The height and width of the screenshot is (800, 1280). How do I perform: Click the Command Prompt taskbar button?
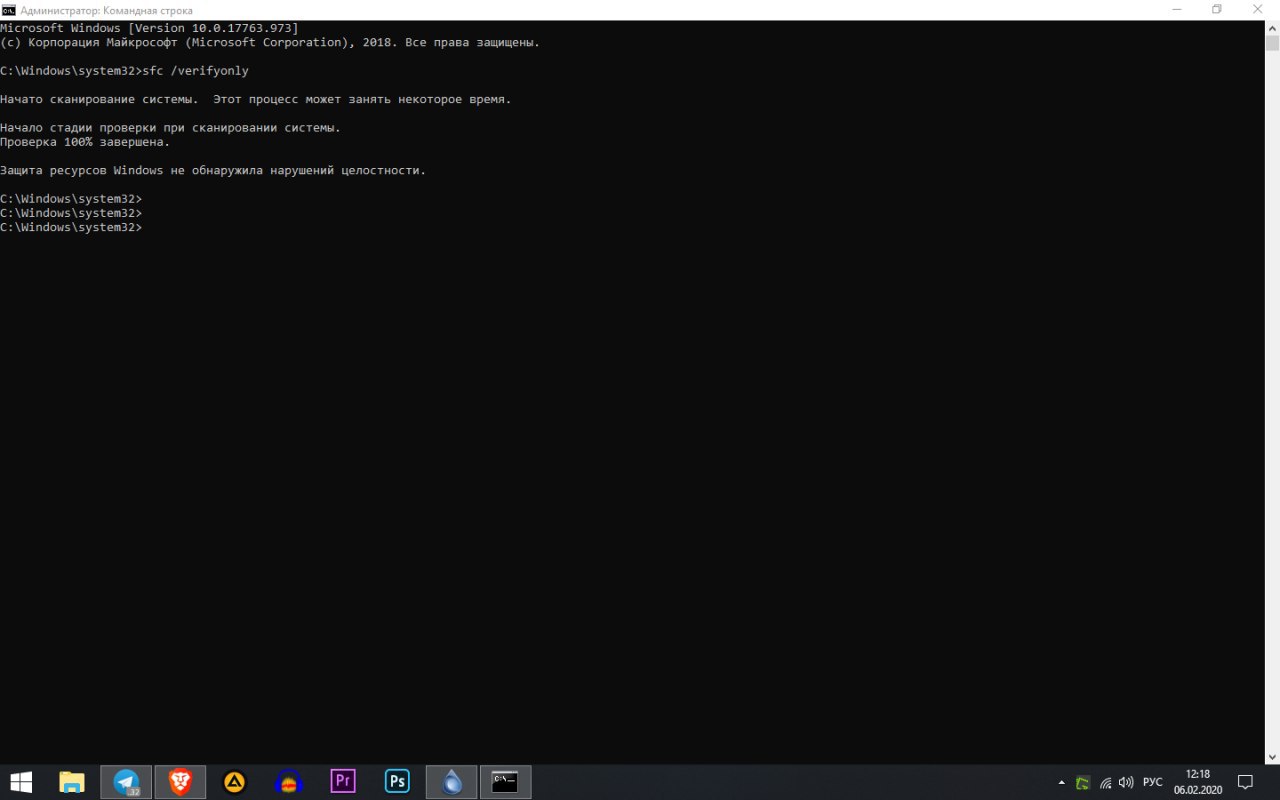pyautogui.click(x=506, y=782)
